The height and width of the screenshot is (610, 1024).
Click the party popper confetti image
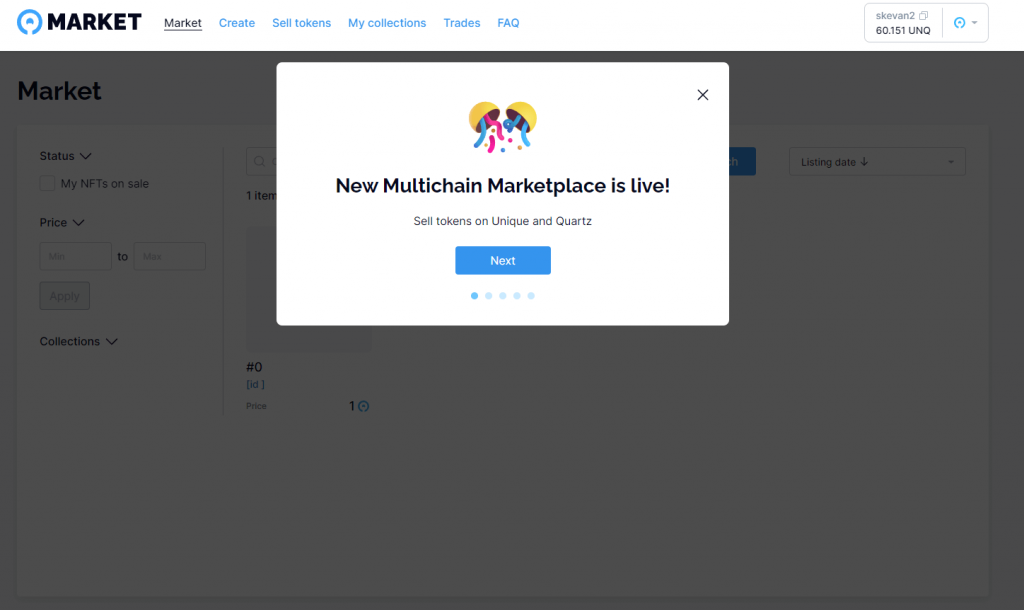(503, 127)
